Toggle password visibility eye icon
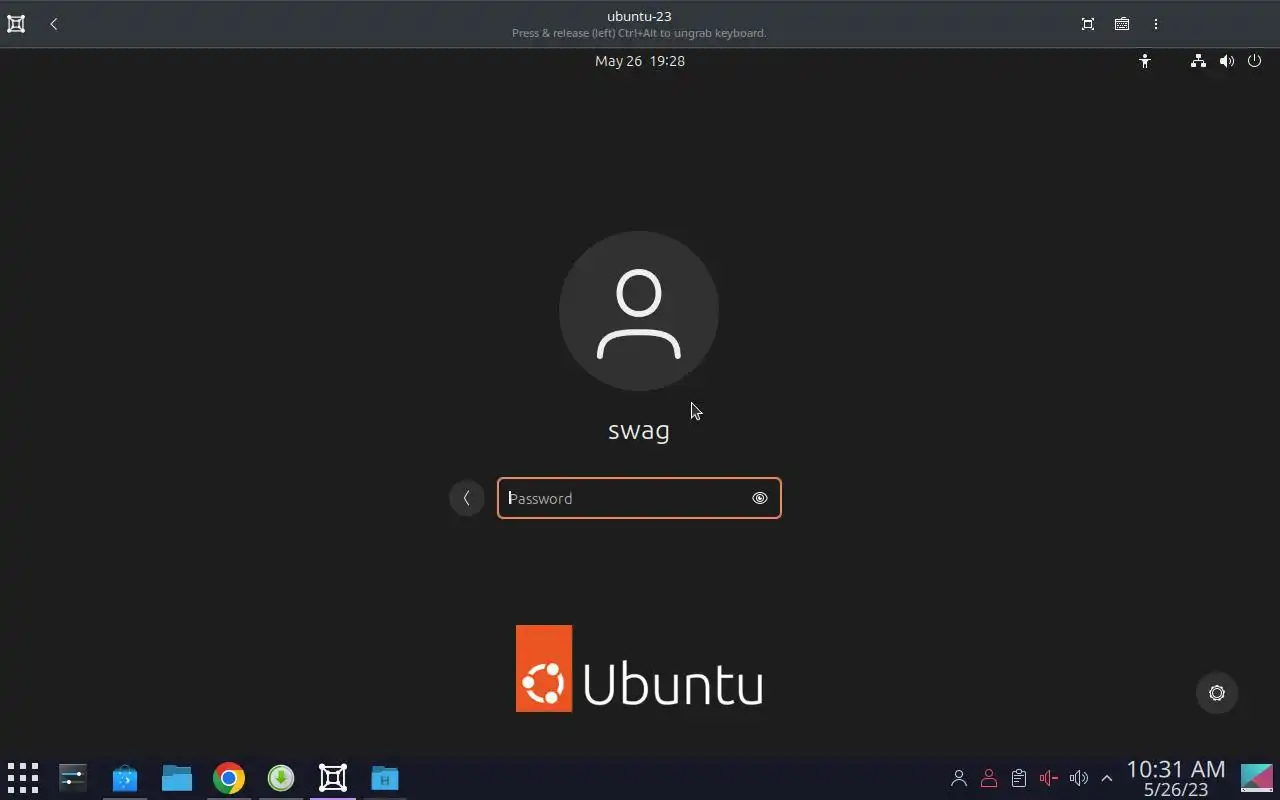Viewport: 1280px width, 800px height. 760,498
